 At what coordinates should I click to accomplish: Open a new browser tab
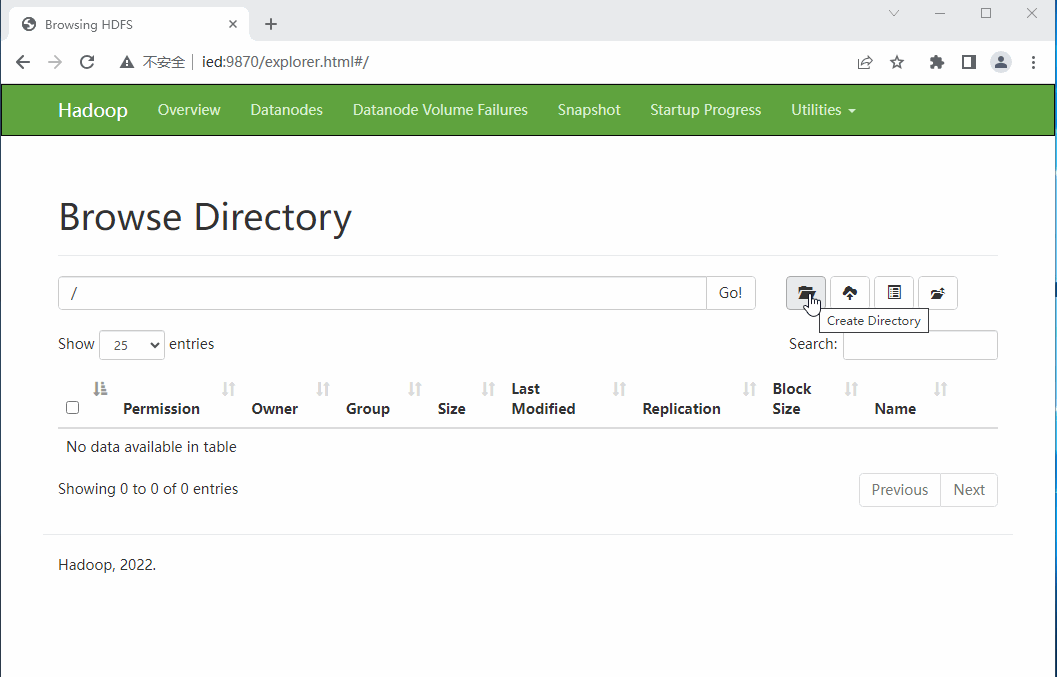(271, 24)
